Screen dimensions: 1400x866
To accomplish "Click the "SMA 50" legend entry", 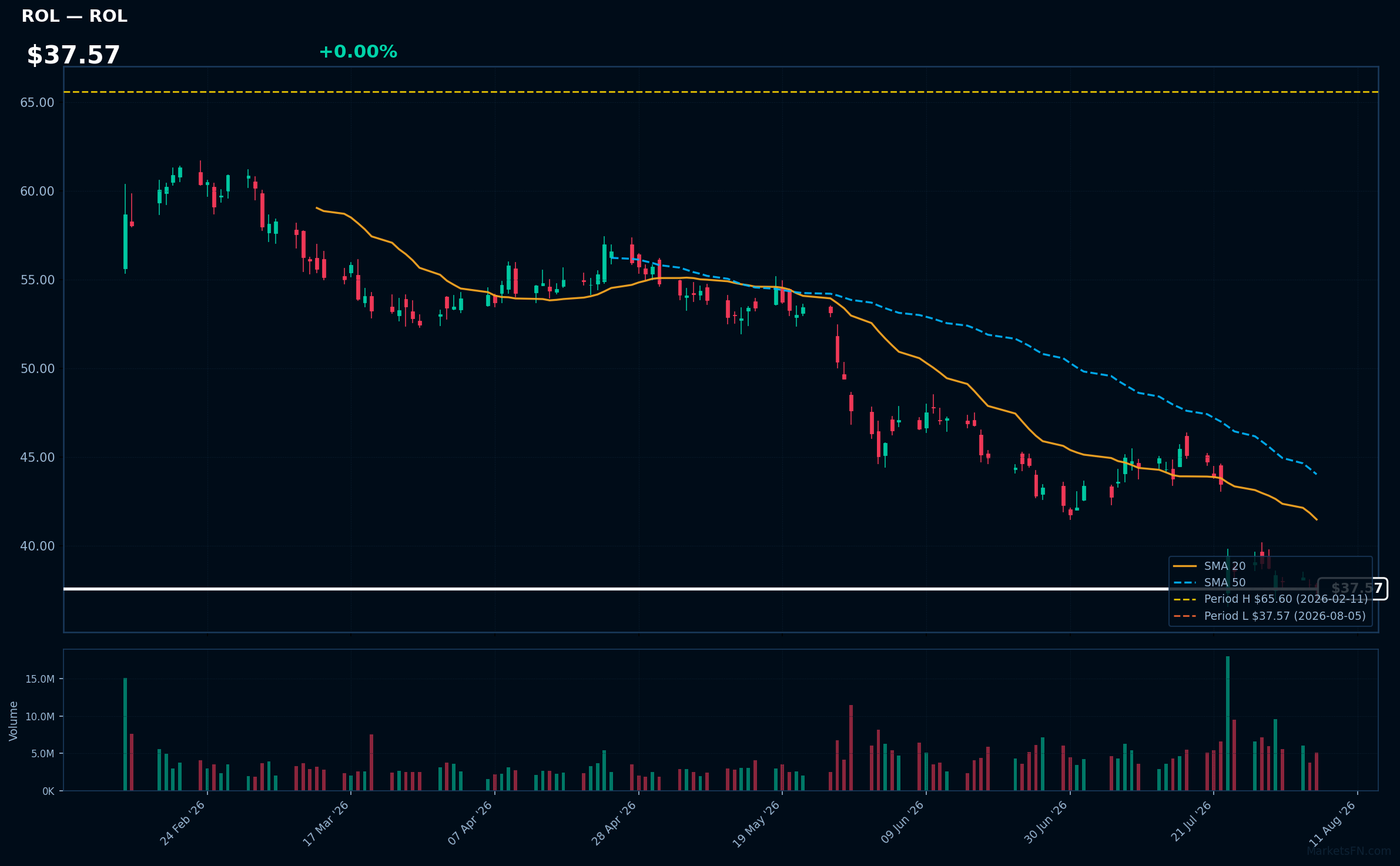I will tap(1210, 583).
